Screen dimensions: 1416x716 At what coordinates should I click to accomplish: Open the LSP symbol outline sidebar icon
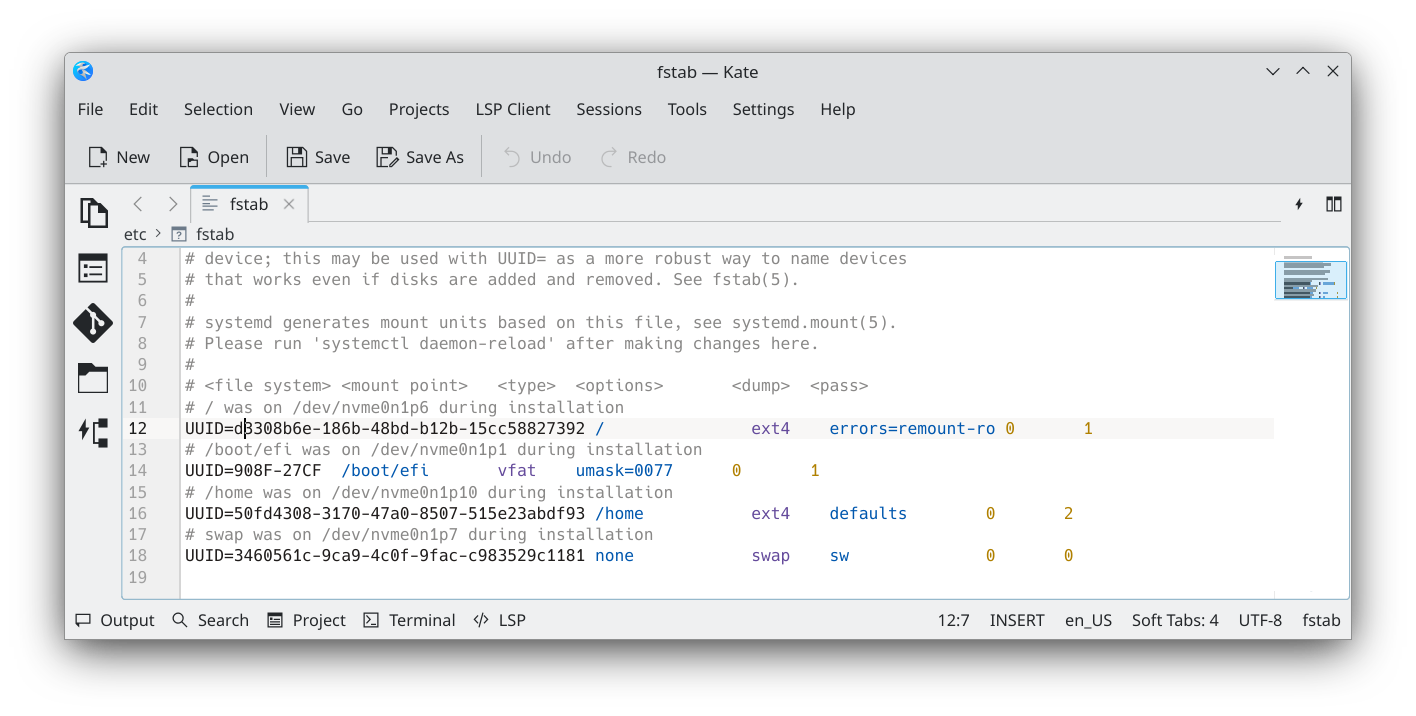pyautogui.click(x=93, y=433)
